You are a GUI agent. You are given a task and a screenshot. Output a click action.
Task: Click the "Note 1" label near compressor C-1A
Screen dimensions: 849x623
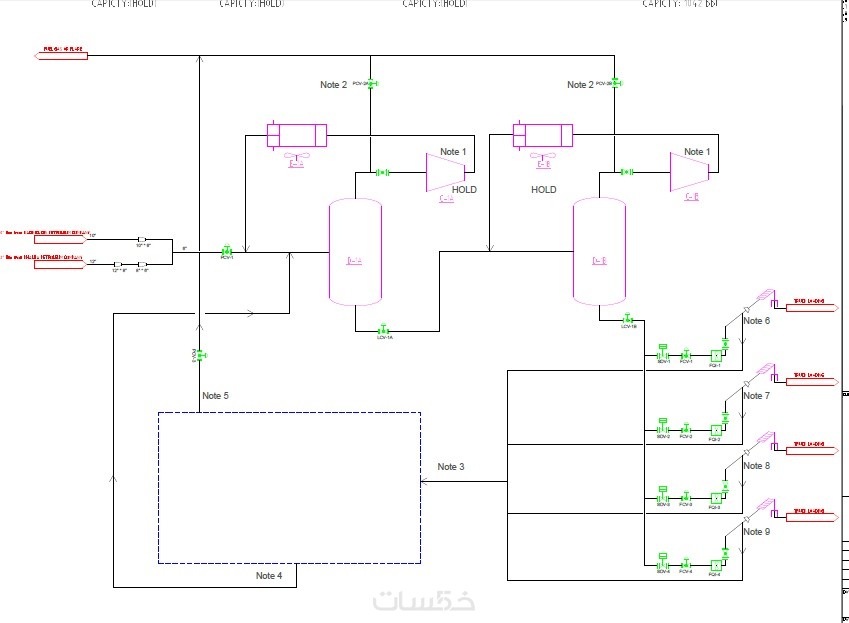pos(453,152)
